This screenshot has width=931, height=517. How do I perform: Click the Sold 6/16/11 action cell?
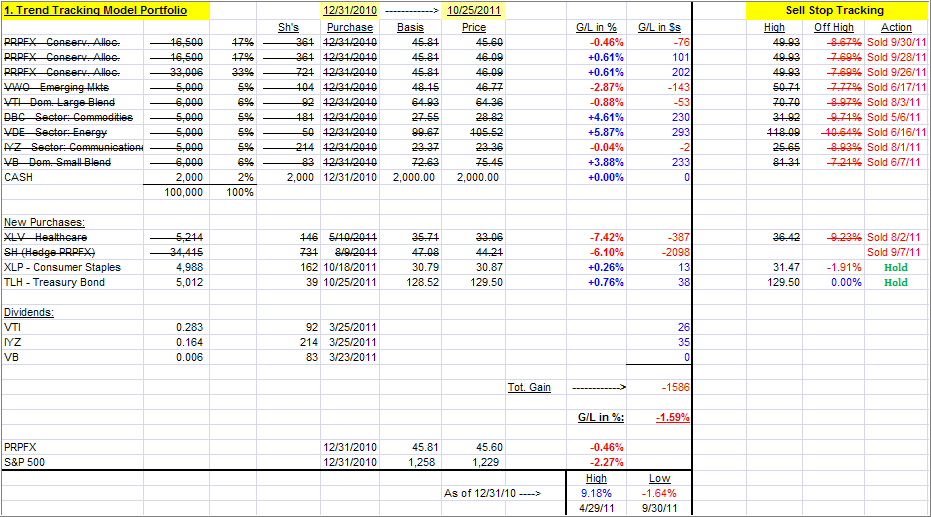[896, 132]
